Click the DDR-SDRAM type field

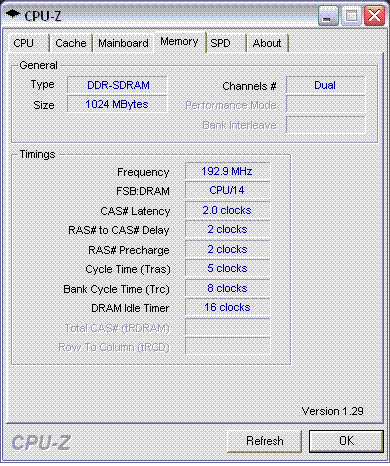coord(117,85)
